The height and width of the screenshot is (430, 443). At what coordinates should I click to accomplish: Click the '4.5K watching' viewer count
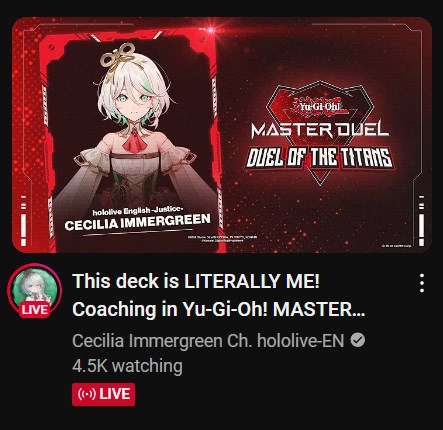click(x=127, y=366)
